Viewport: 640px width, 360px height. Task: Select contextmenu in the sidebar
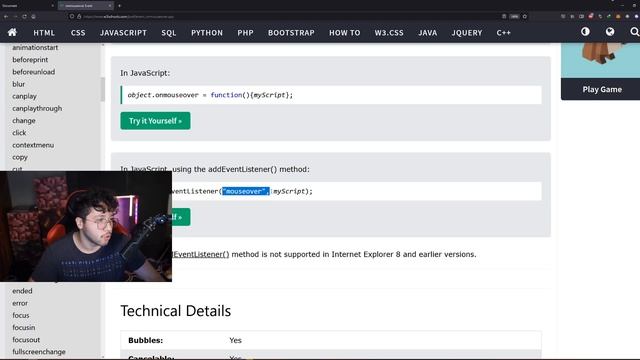click(33, 145)
